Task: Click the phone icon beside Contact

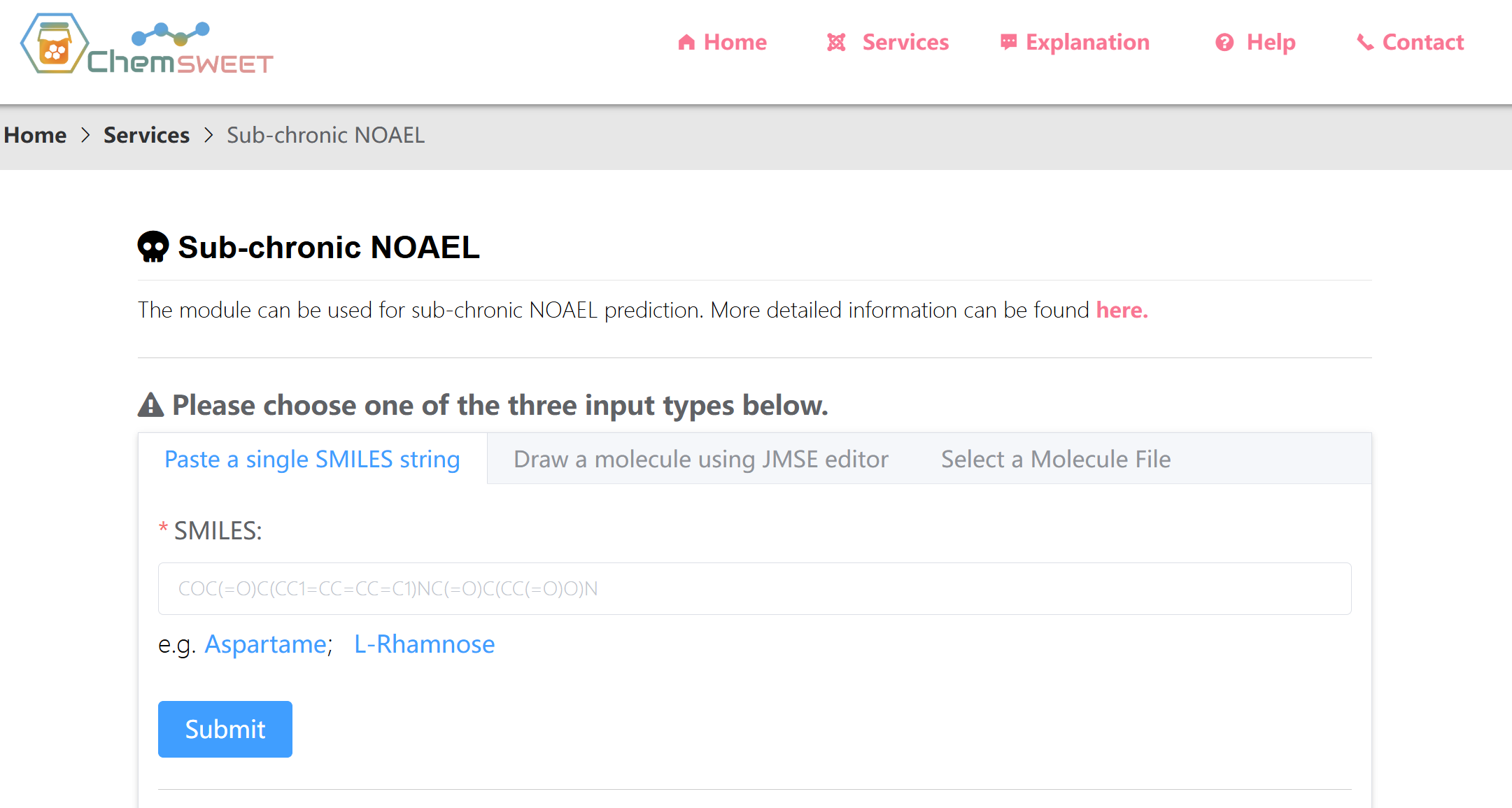Action: [1365, 43]
